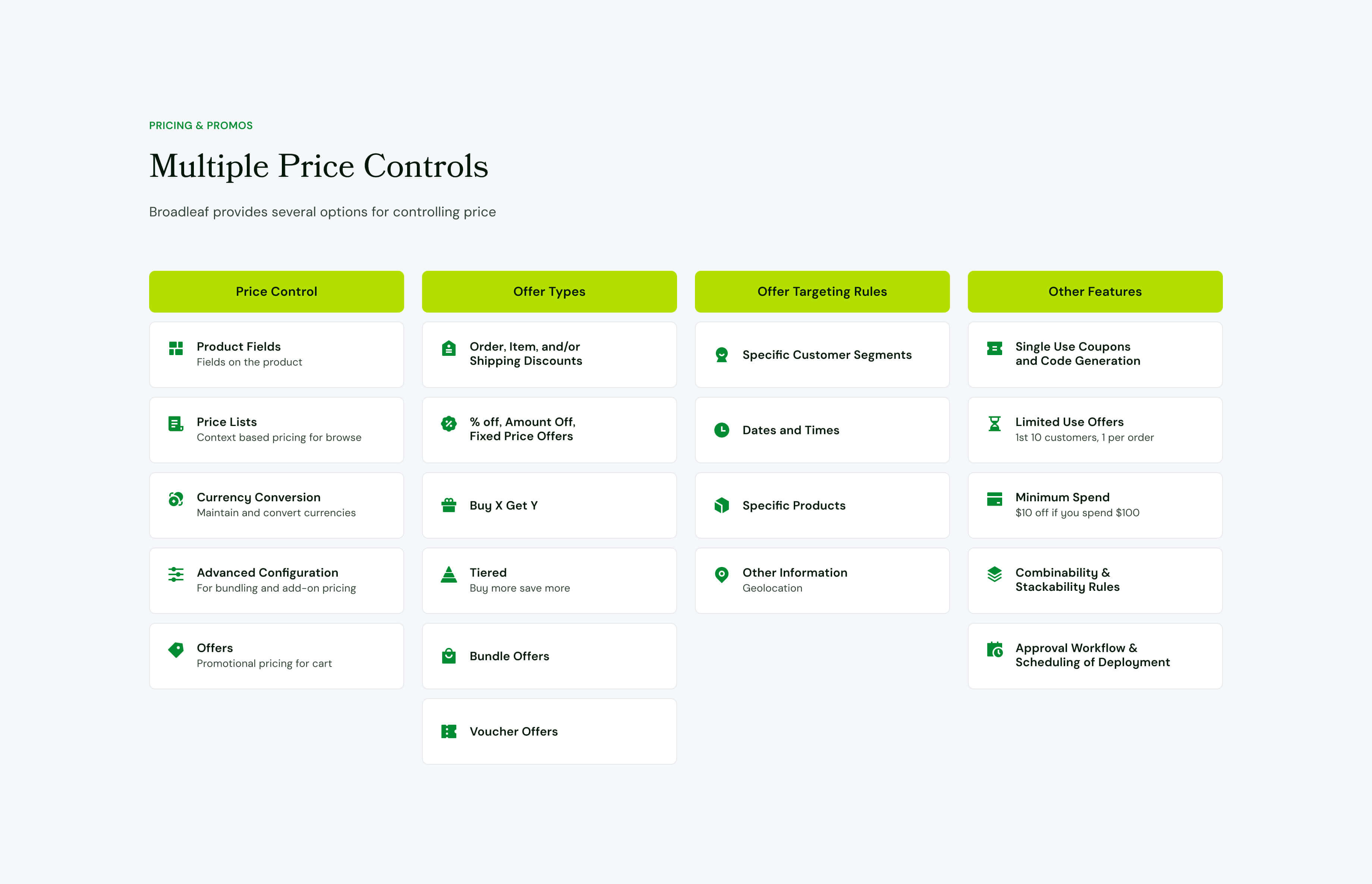The width and height of the screenshot is (1372, 884).
Task: Click the Buy X Get Y gift icon
Action: click(x=449, y=505)
